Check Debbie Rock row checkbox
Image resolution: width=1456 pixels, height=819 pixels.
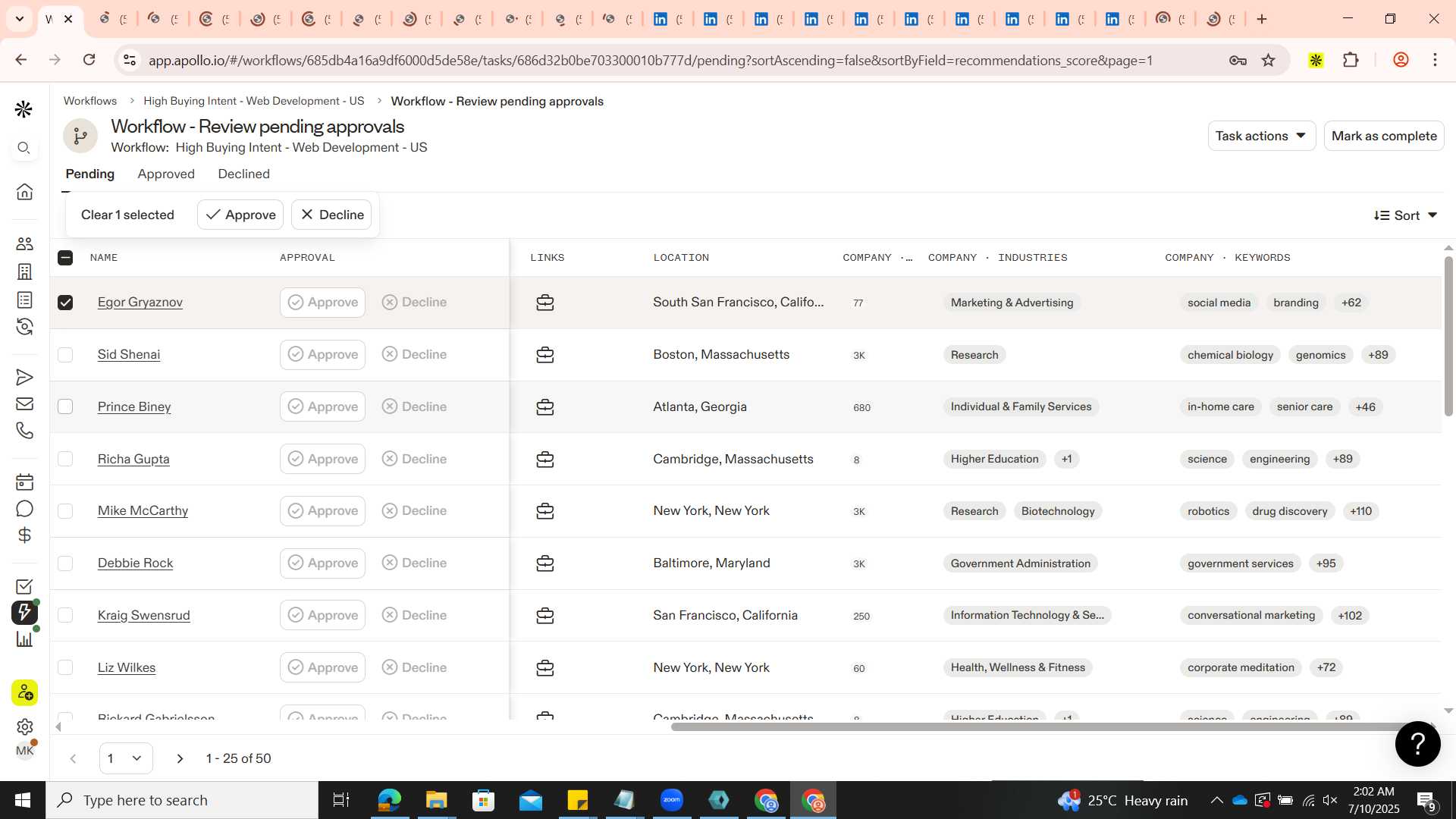pyautogui.click(x=65, y=563)
